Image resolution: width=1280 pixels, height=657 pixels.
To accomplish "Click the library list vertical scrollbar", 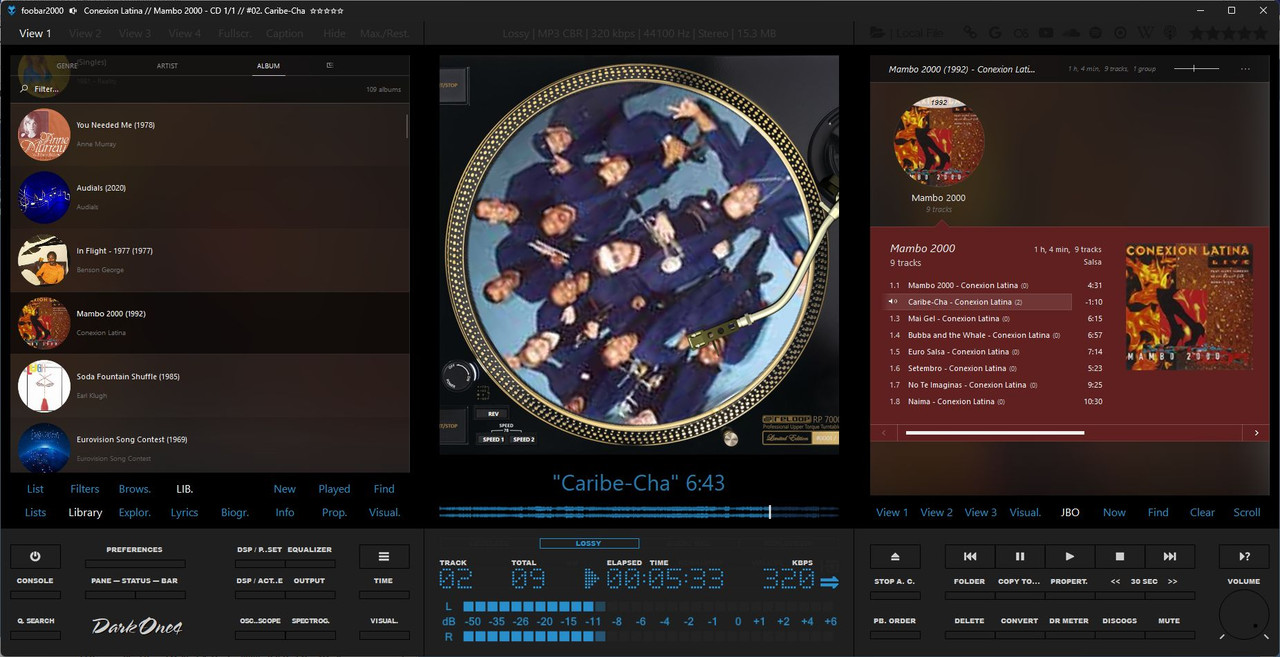I will (x=407, y=126).
